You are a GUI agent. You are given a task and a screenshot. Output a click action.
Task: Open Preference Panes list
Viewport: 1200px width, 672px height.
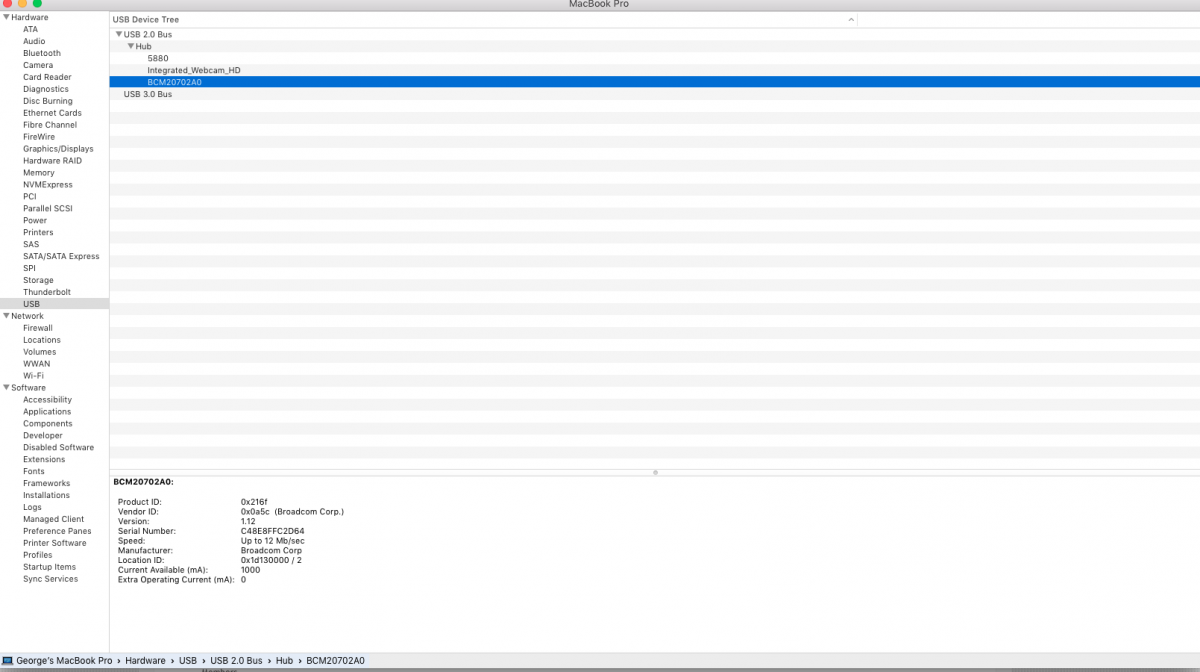click(x=57, y=532)
